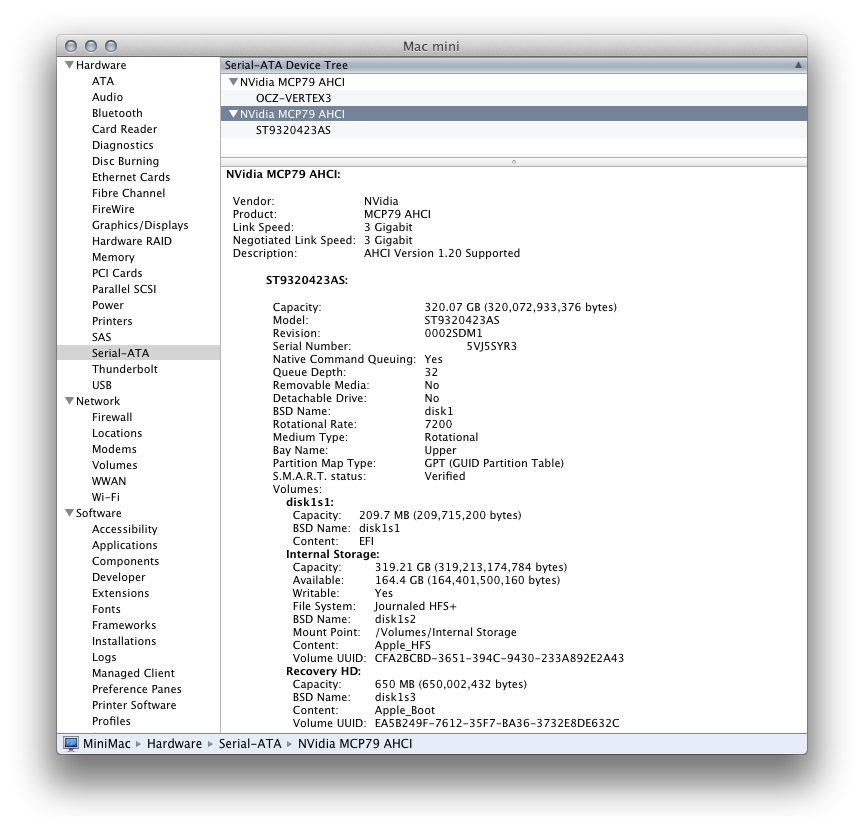Select OCZ-VERTEX3 in device tree
864x833 pixels.
(293, 98)
